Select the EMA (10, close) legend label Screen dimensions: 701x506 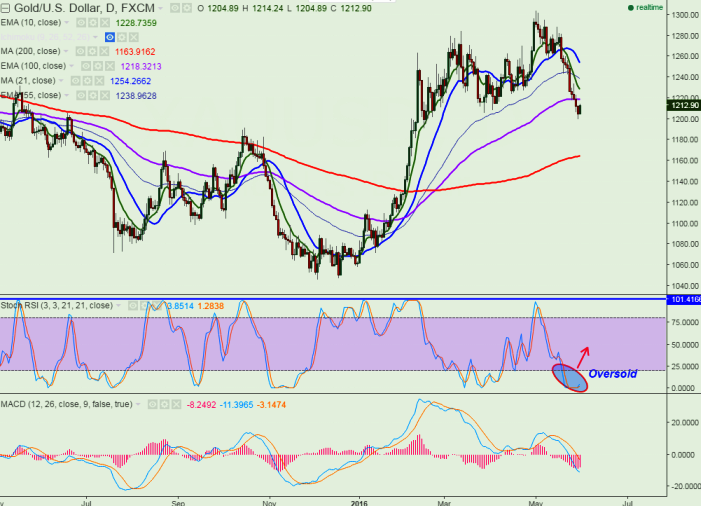[30, 22]
